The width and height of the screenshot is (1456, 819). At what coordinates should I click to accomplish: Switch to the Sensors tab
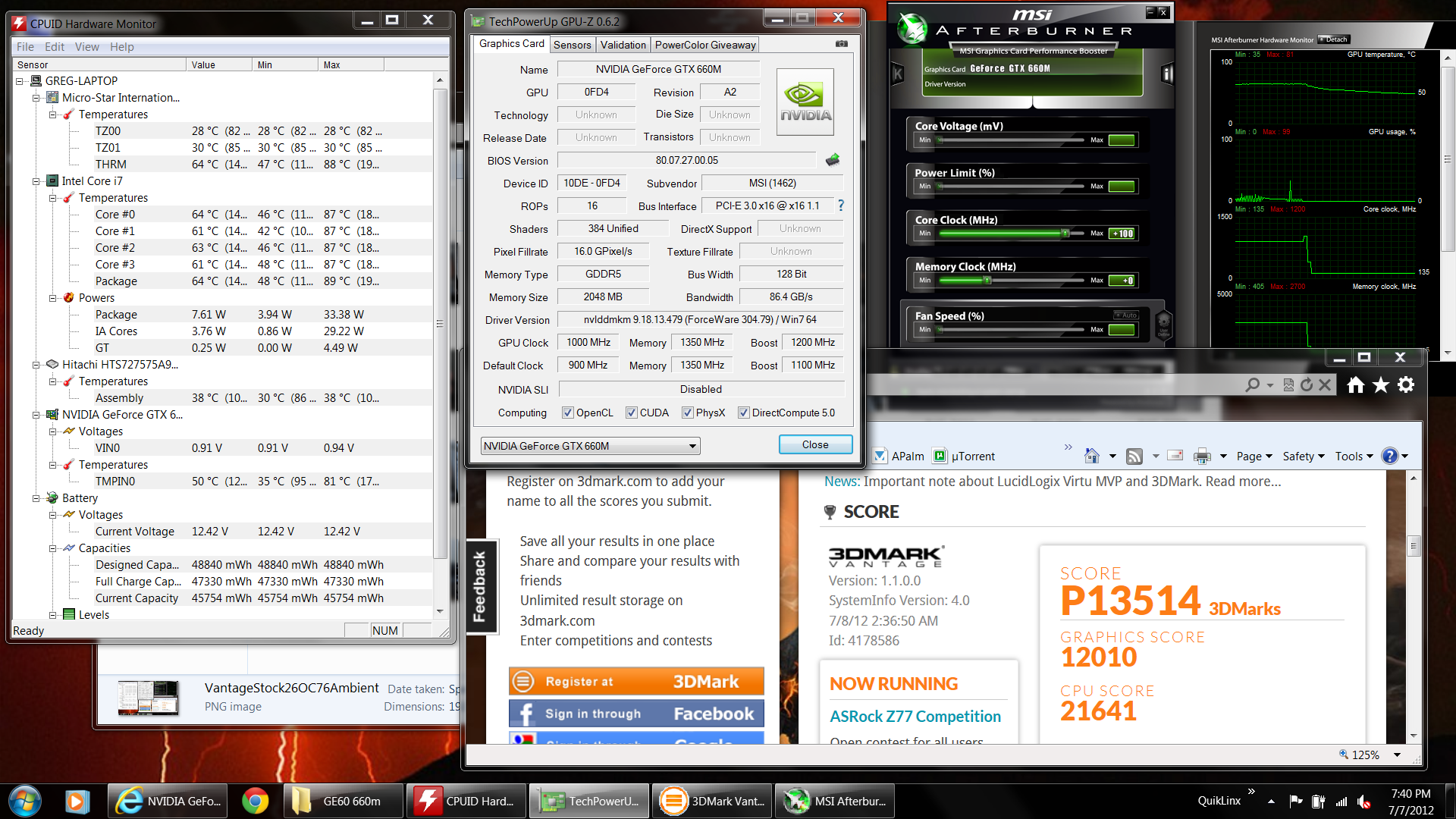(572, 45)
